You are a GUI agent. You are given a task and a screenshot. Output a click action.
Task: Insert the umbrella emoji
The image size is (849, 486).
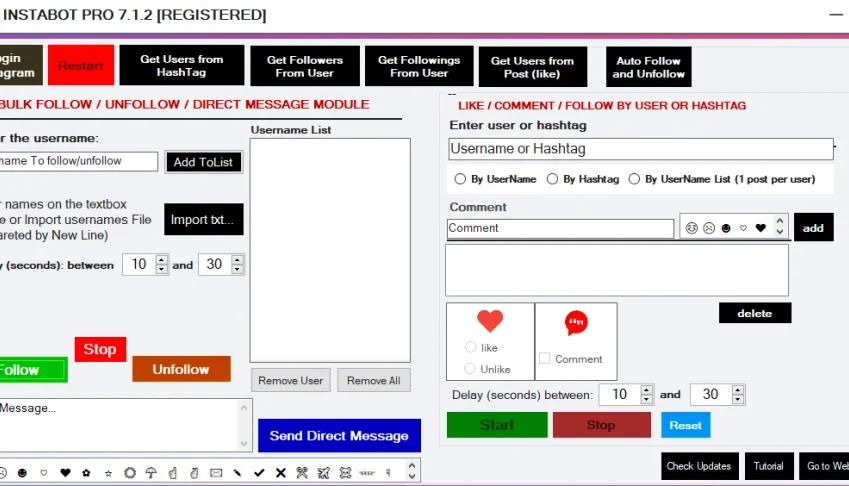click(151, 473)
